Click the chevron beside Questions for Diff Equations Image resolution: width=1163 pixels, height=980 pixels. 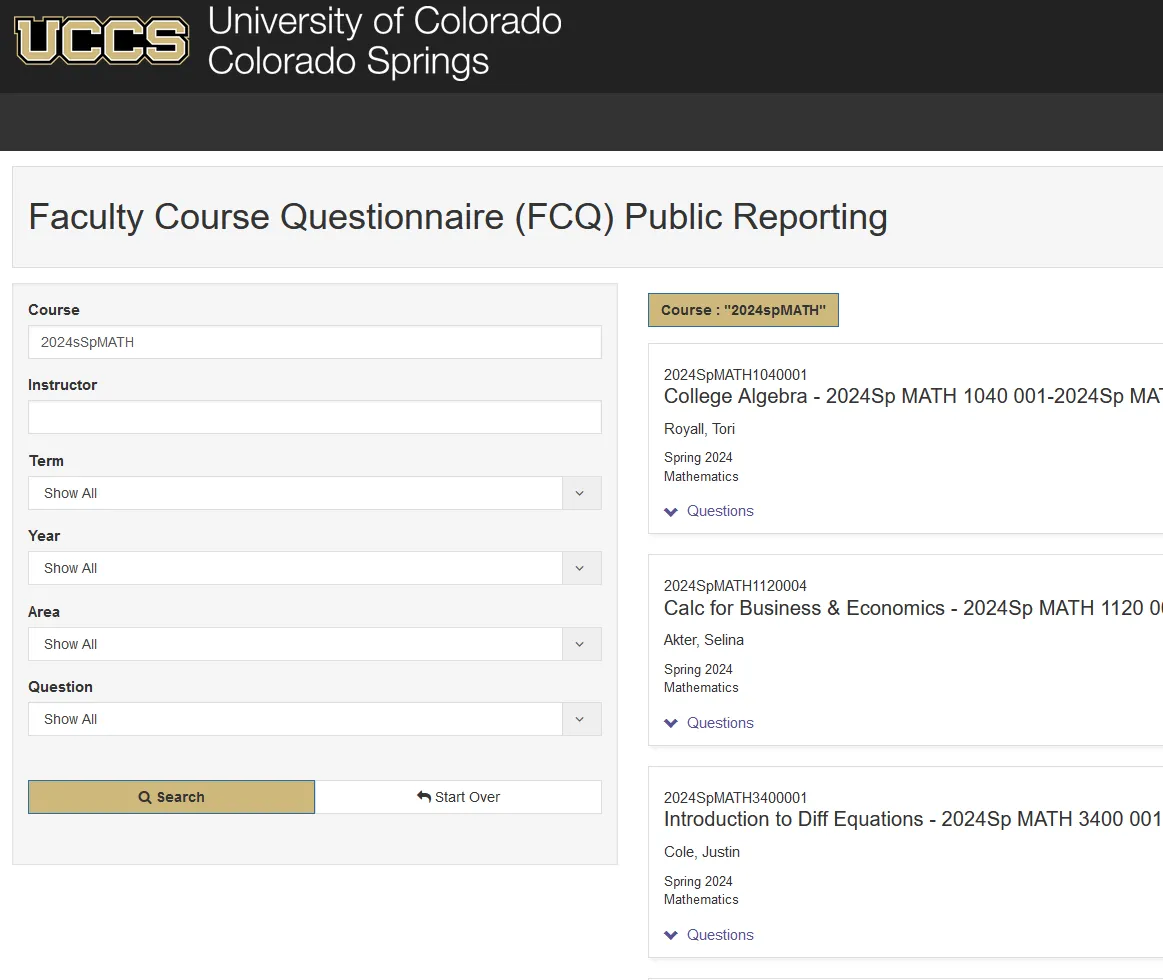coord(670,934)
